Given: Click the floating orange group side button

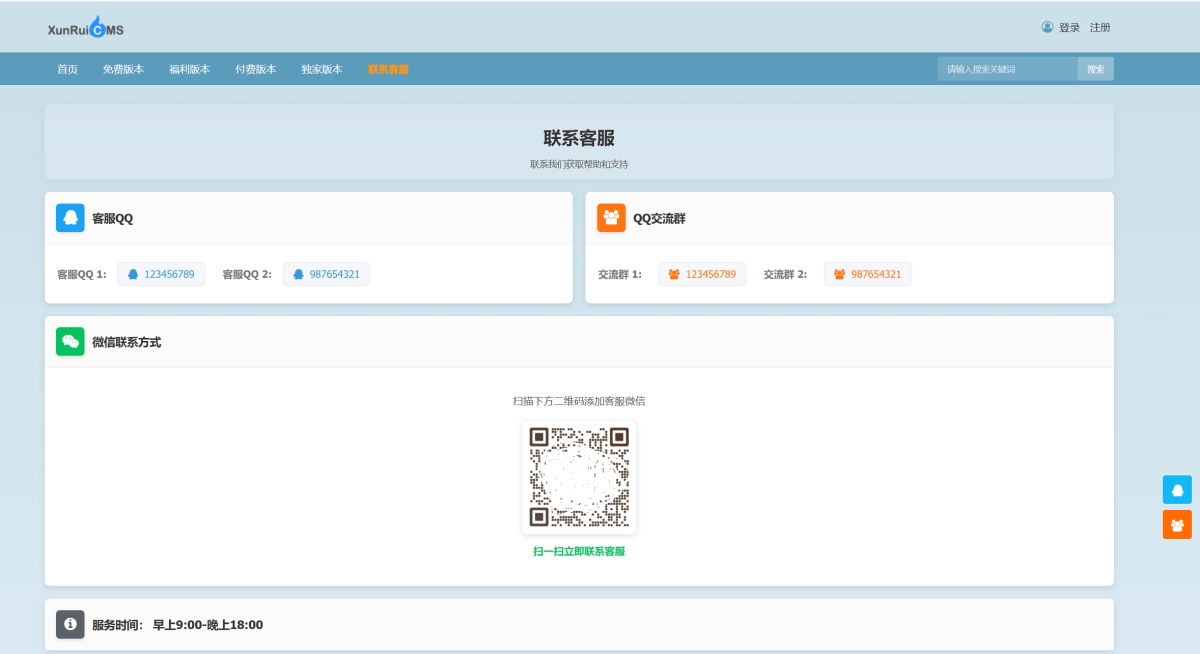Looking at the screenshot, I should click(x=1177, y=525).
